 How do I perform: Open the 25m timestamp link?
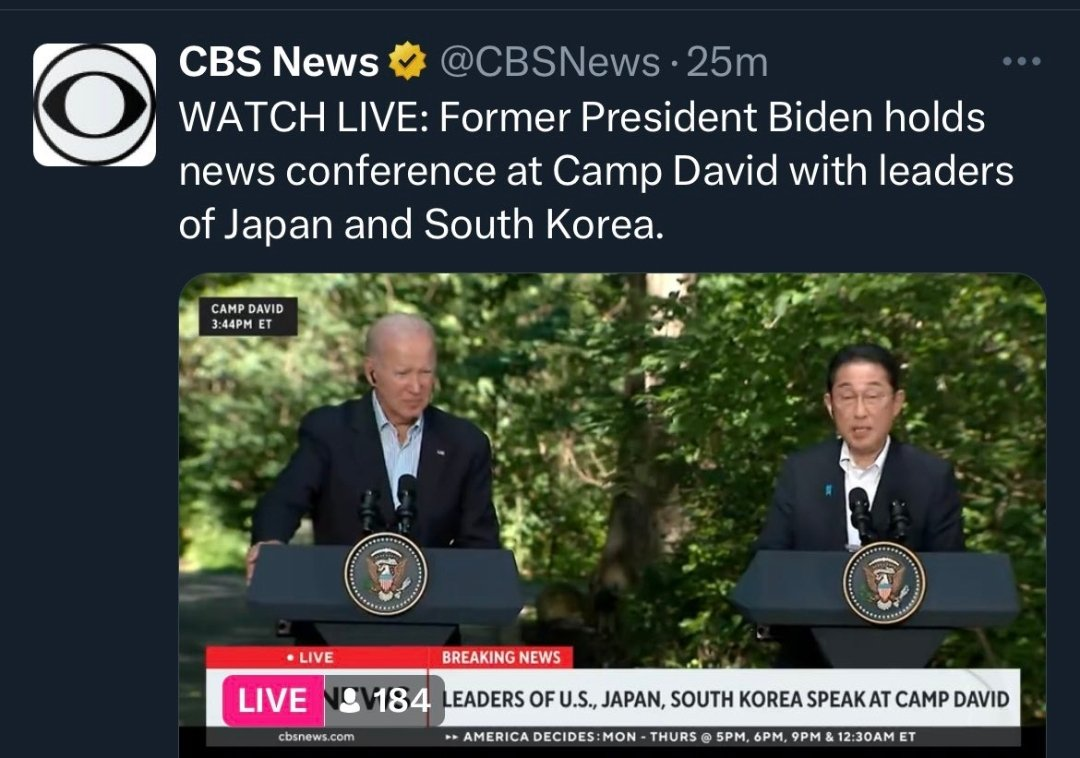click(x=727, y=62)
